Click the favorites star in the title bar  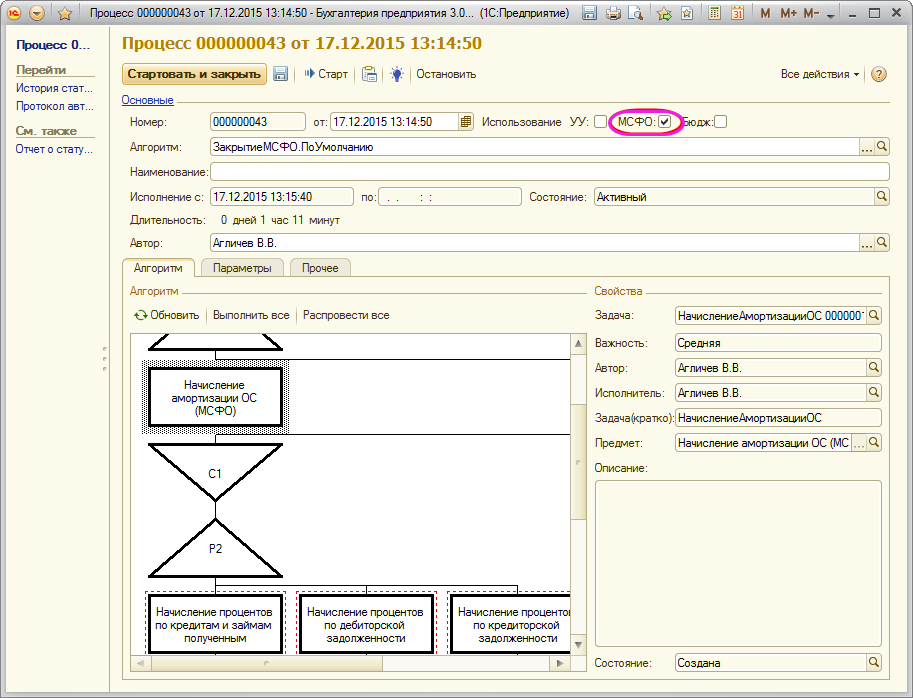pyautogui.click(x=64, y=14)
